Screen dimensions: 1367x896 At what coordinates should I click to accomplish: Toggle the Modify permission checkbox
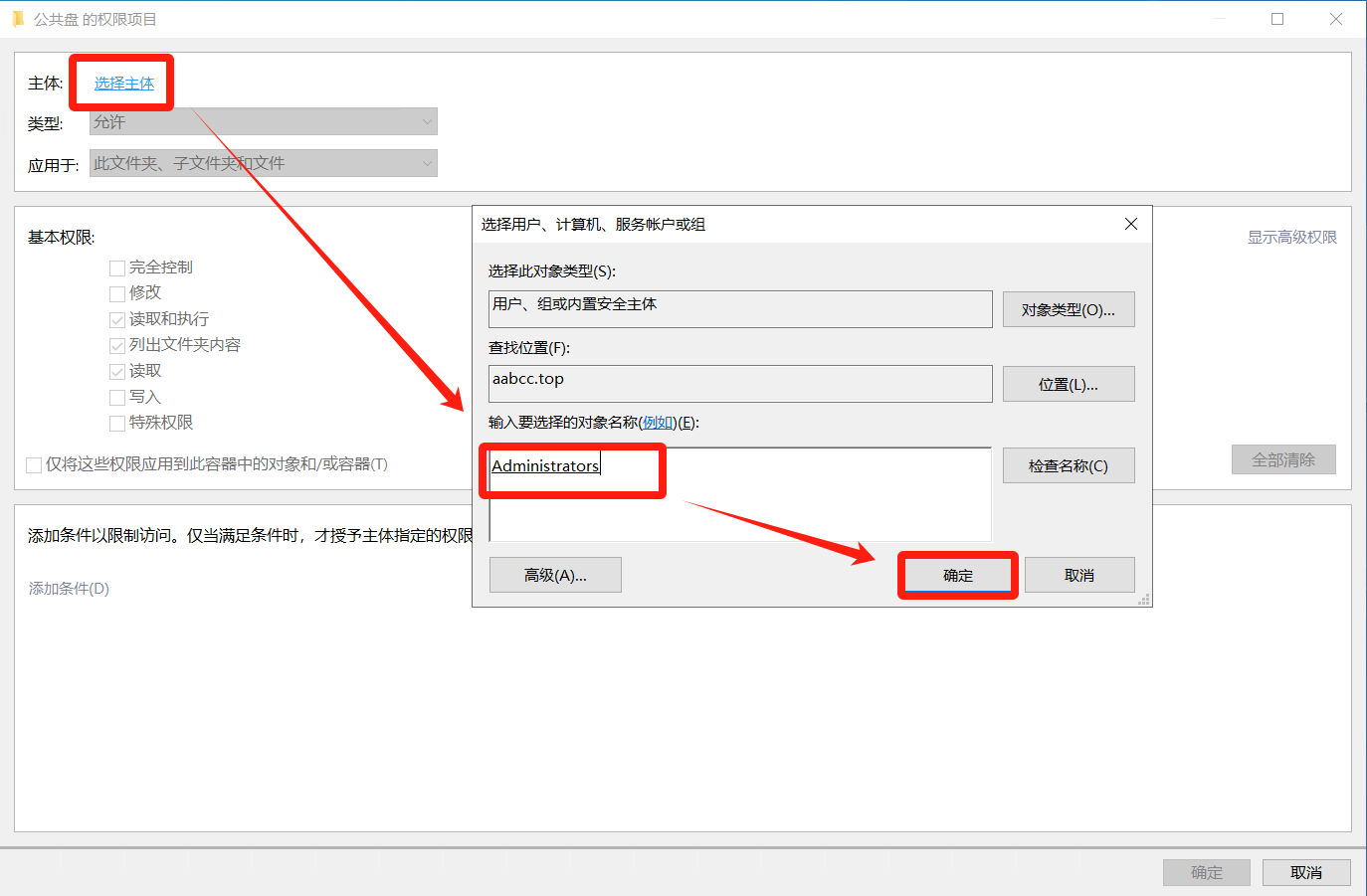point(117,293)
